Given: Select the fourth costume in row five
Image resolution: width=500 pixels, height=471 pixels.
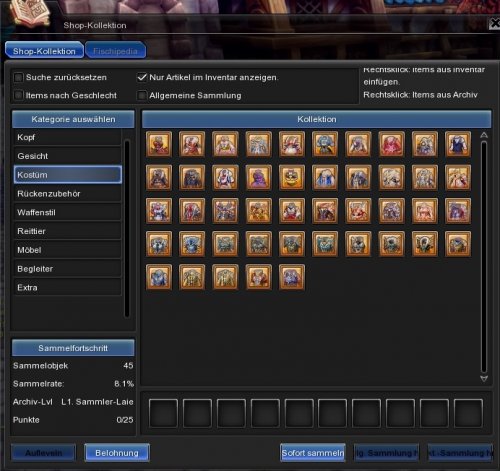Looking at the screenshot, I should pyautogui.click(x=259, y=277).
